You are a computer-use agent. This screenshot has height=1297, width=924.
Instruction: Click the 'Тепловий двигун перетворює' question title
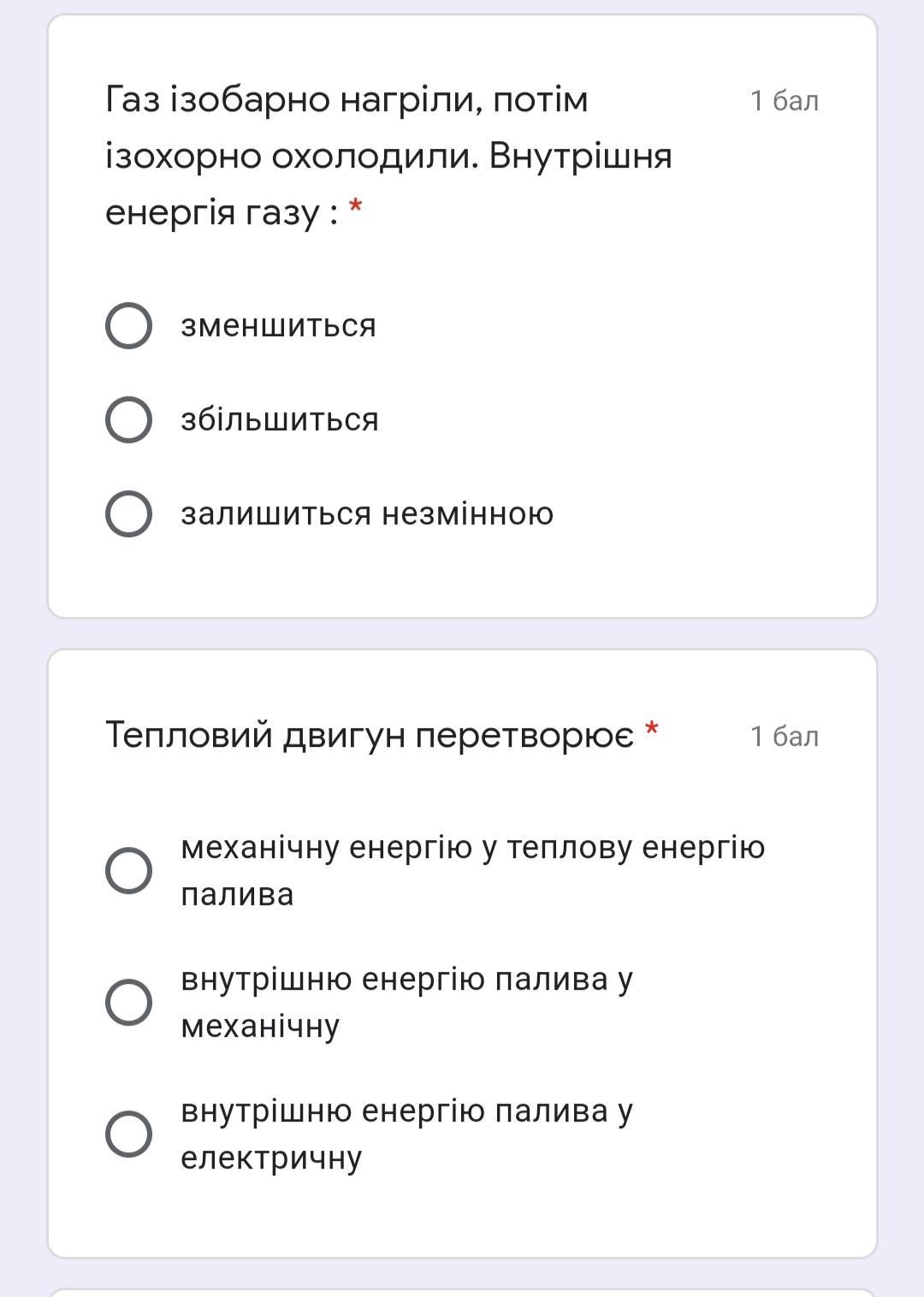point(370,735)
